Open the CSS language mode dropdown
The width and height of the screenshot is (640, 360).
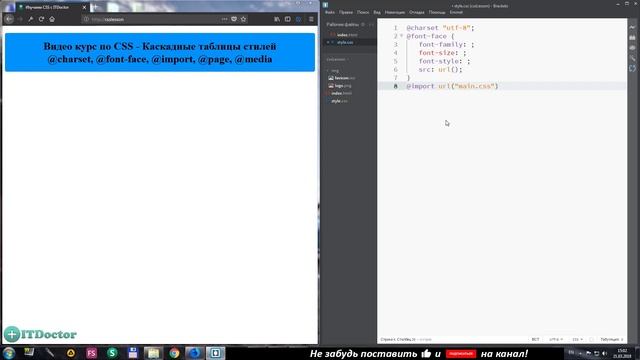(577, 339)
